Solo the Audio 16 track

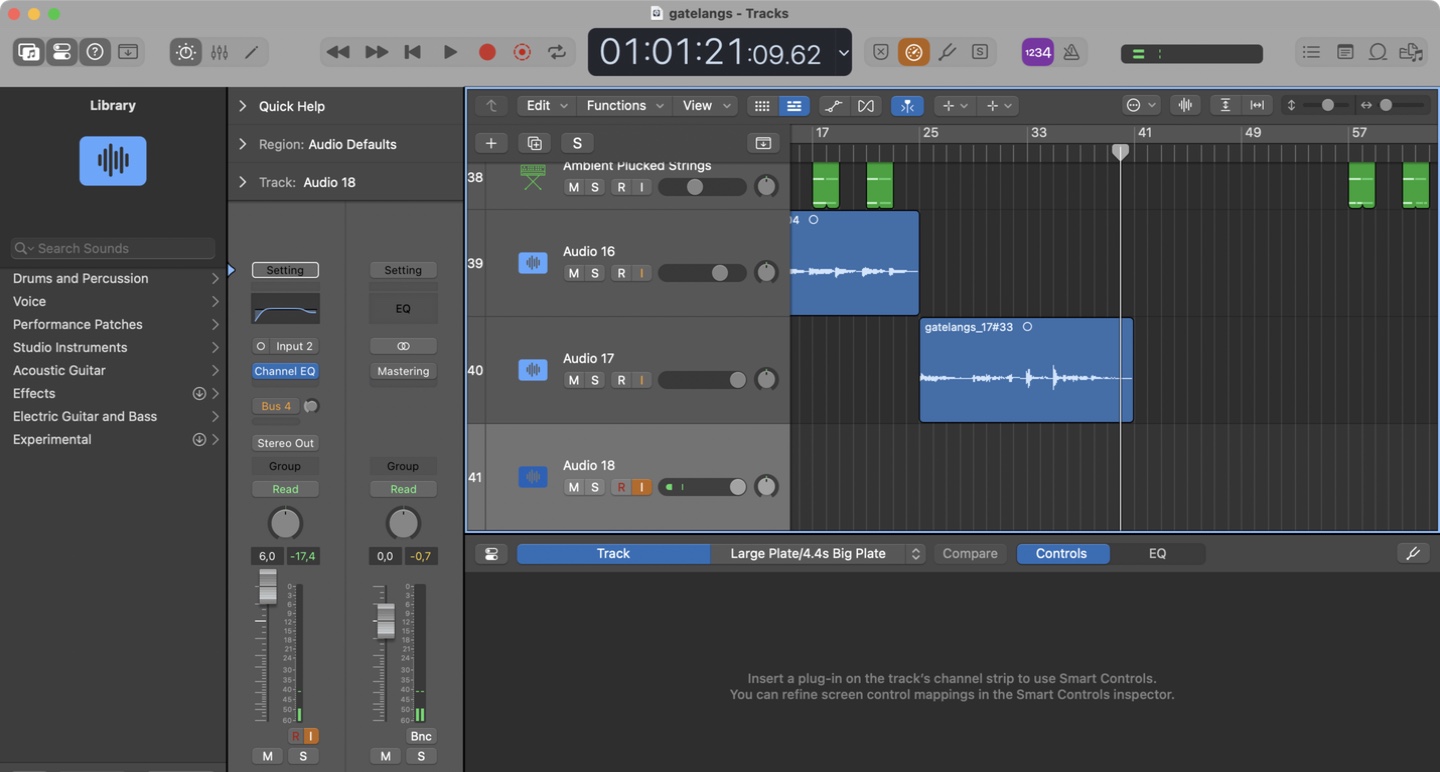pyautogui.click(x=595, y=273)
